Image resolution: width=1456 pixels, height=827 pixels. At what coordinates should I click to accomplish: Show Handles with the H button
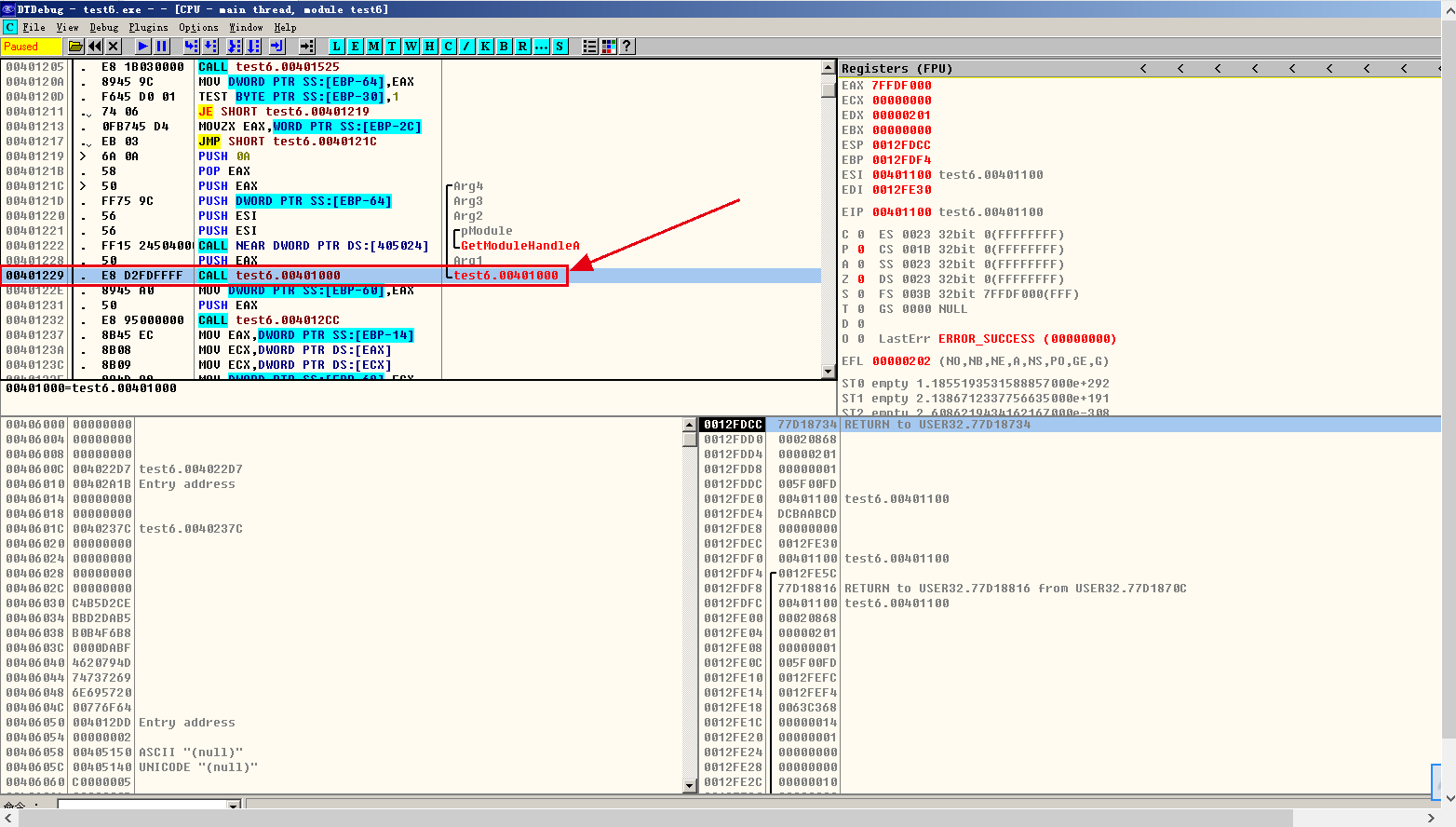pos(430,46)
